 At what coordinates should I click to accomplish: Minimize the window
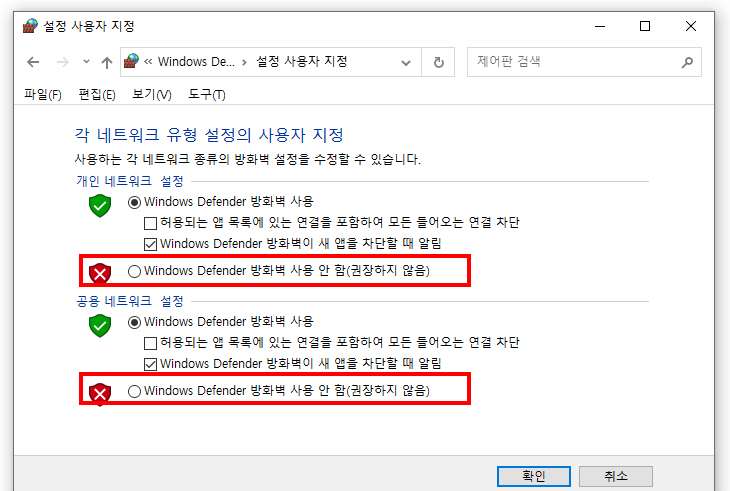[600, 26]
